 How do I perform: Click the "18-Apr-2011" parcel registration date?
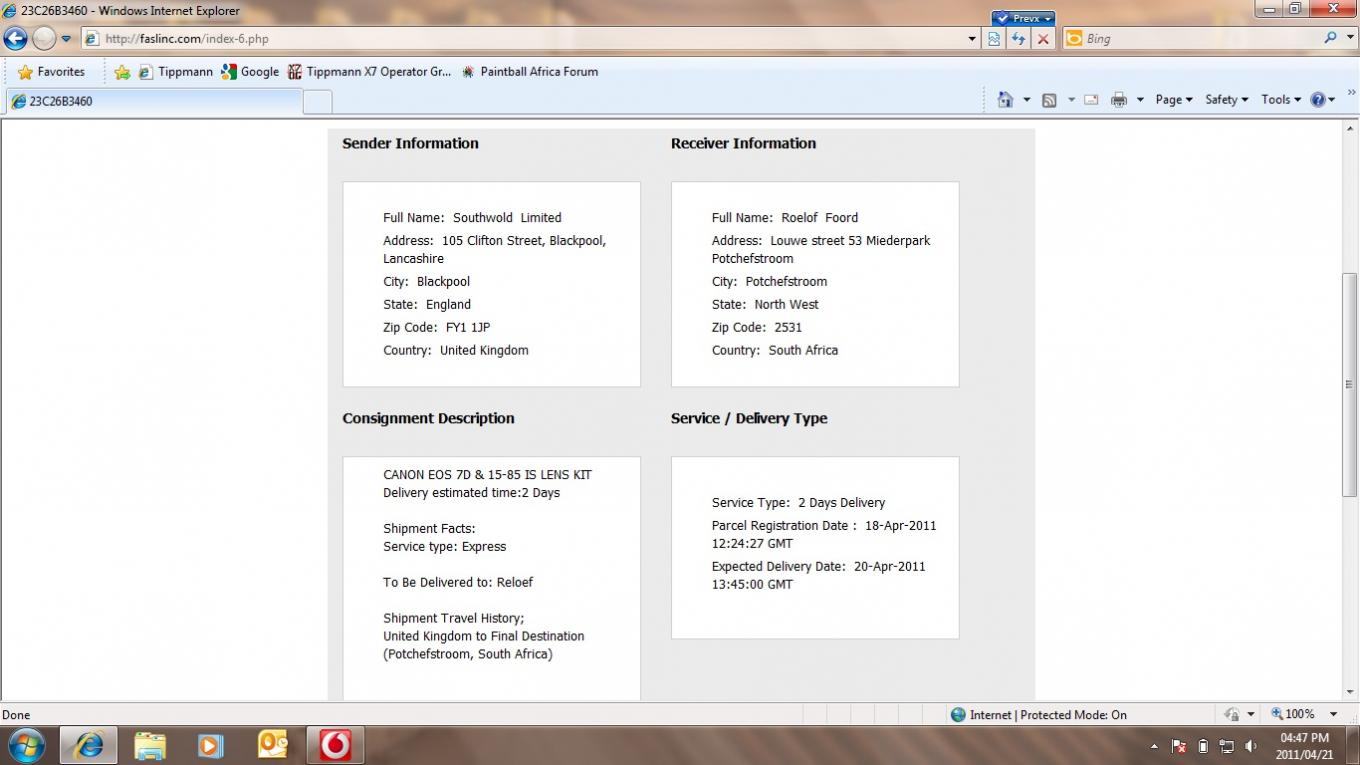(x=900, y=526)
